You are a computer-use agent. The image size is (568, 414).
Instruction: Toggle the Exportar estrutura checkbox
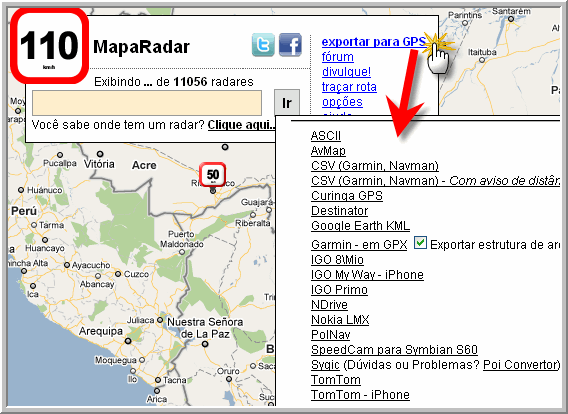pos(420,243)
